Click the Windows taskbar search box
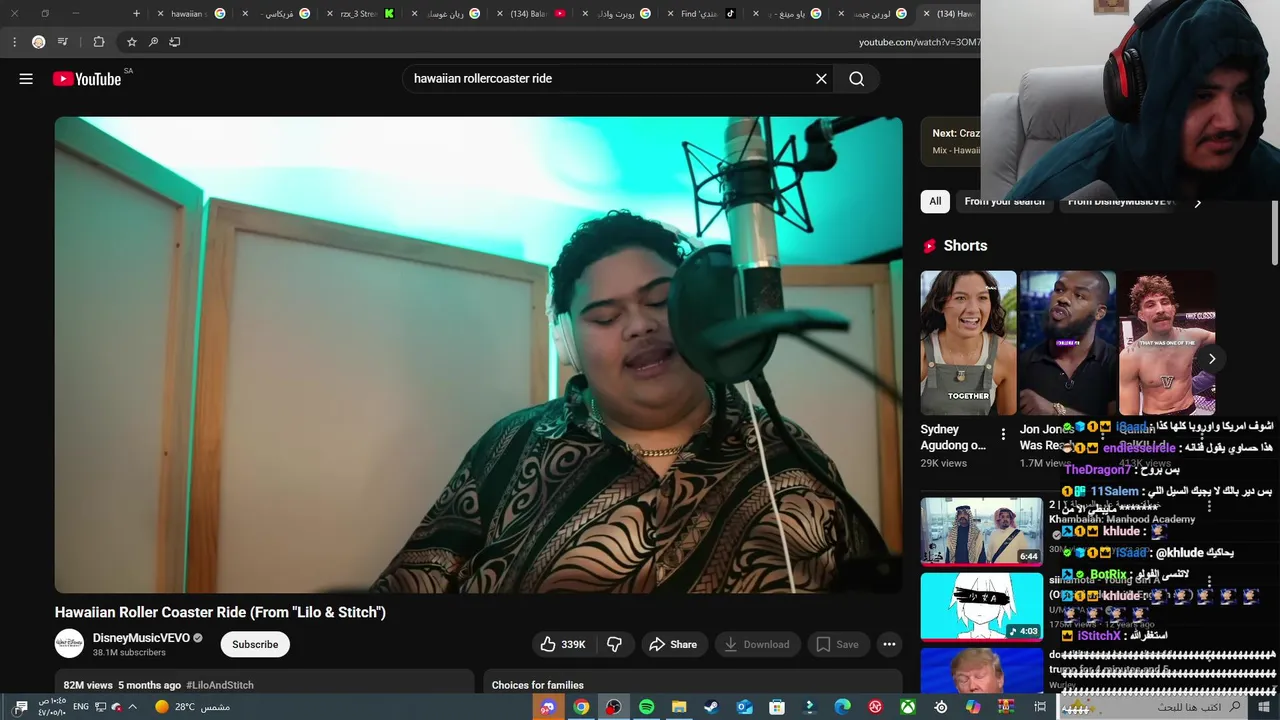Image resolution: width=1280 pixels, height=720 pixels. pyautogui.click(x=1151, y=707)
